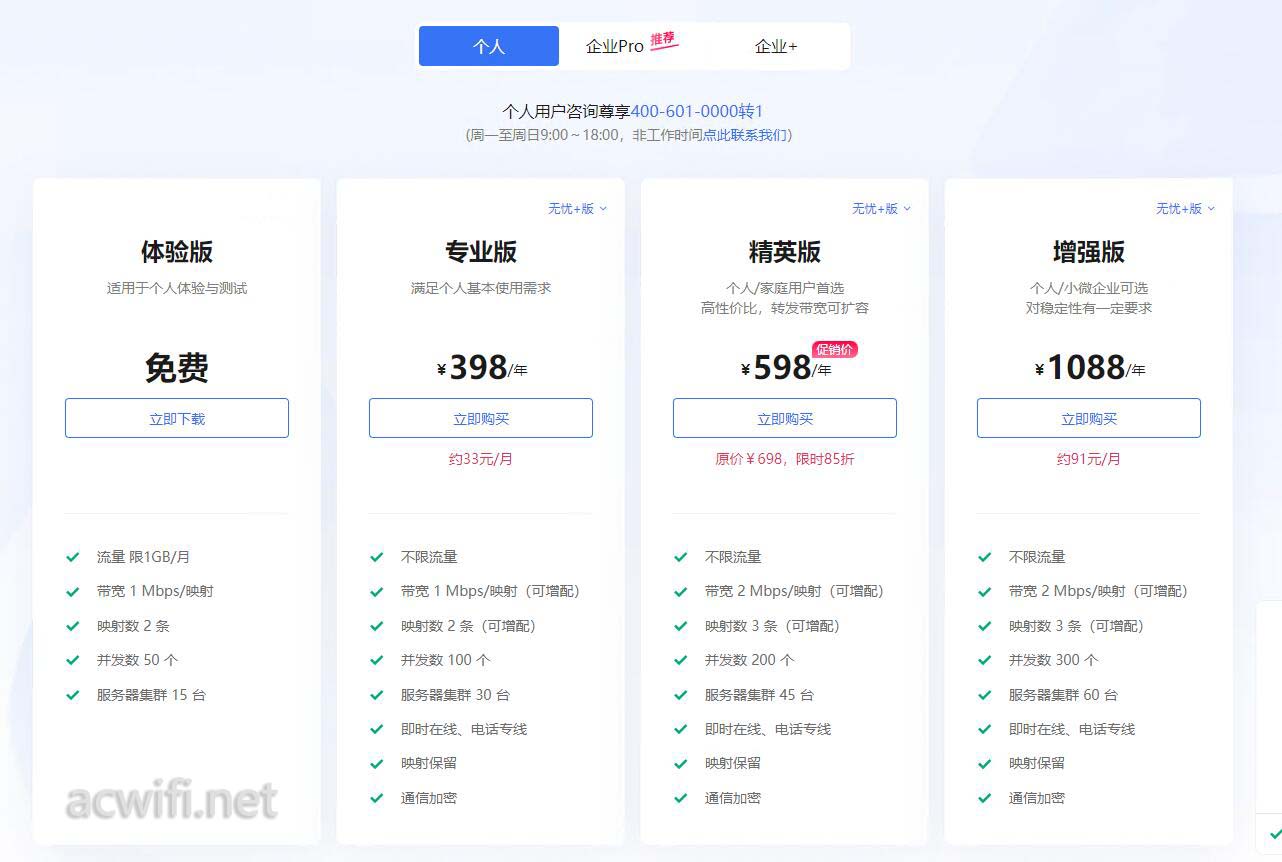Click 立即购买 for the ¥598 精英版
Image resolution: width=1282 pixels, height=862 pixels.
785,418
